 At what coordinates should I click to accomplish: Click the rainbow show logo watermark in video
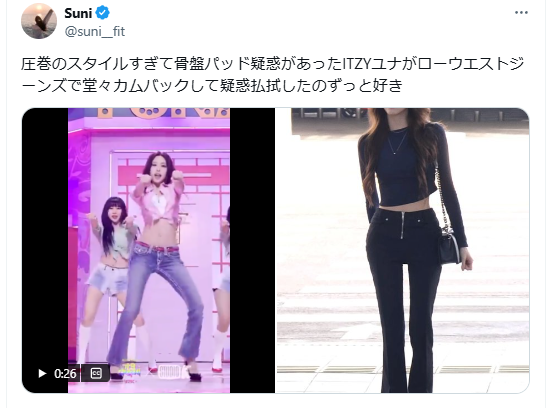coord(129,370)
